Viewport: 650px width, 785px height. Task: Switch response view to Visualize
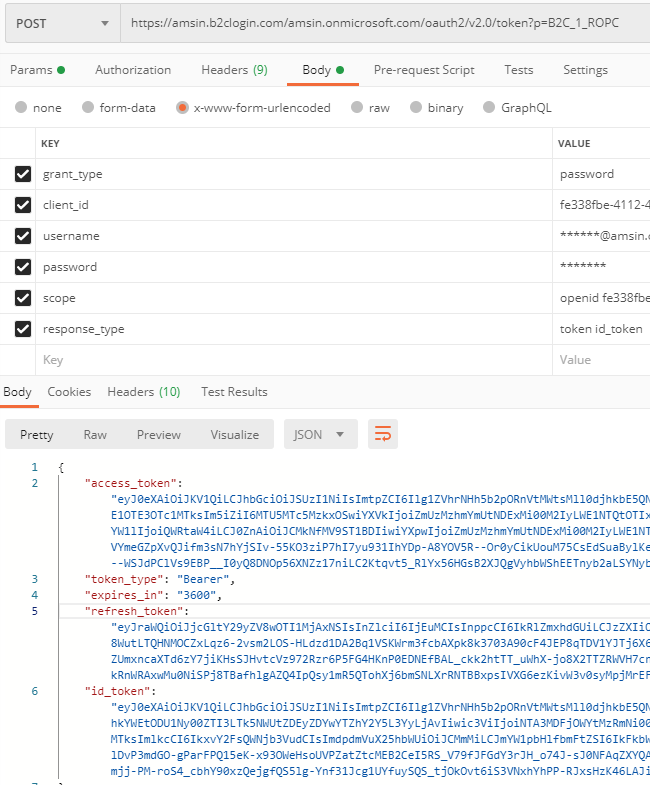point(235,435)
